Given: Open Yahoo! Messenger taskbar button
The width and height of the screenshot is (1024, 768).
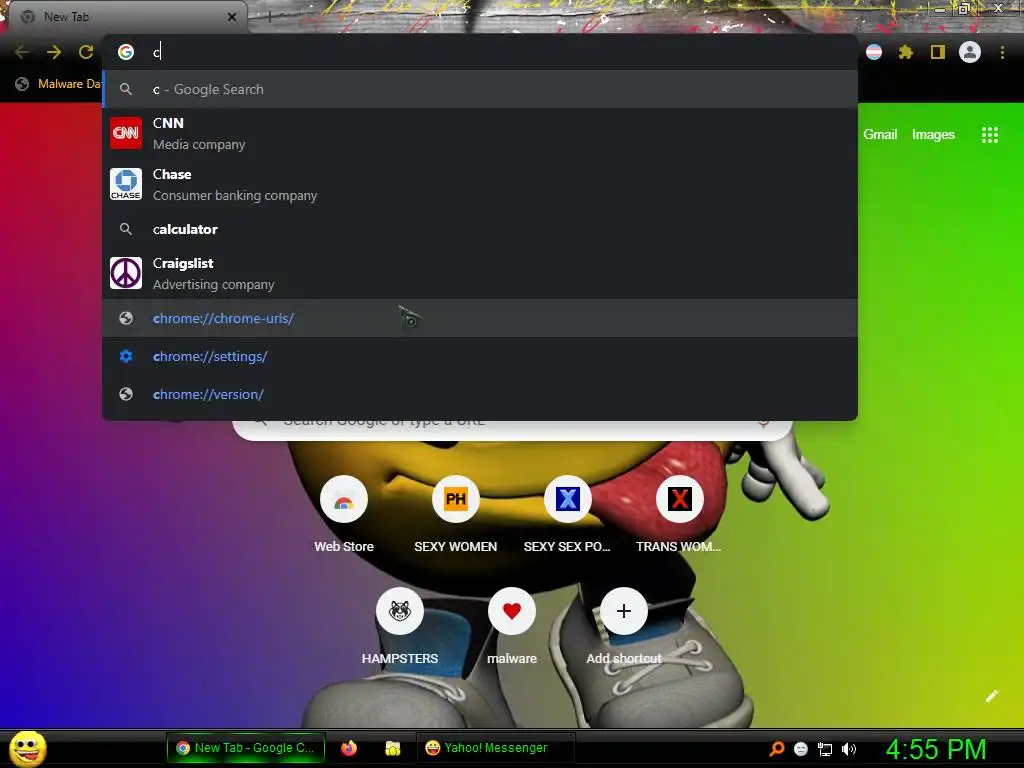Looking at the screenshot, I should (495, 748).
